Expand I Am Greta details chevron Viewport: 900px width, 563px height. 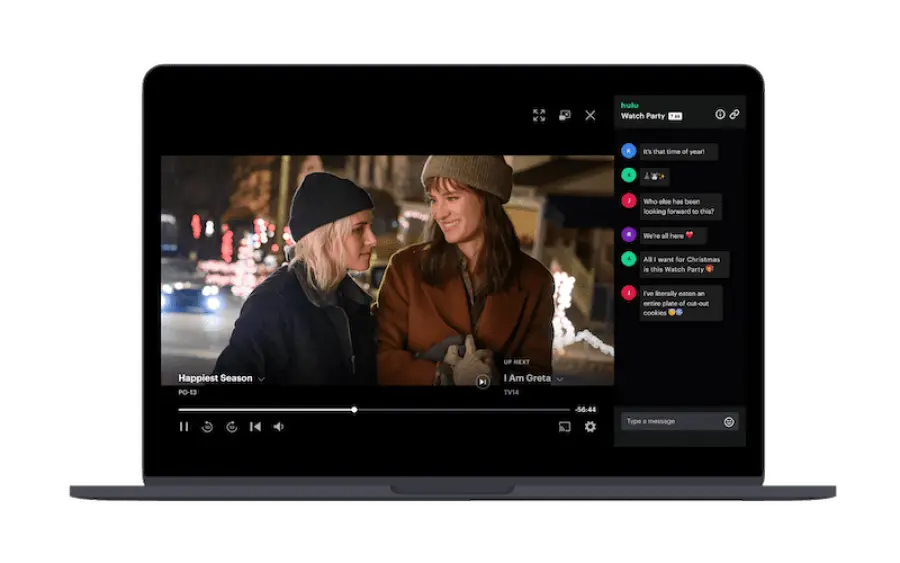pos(560,379)
